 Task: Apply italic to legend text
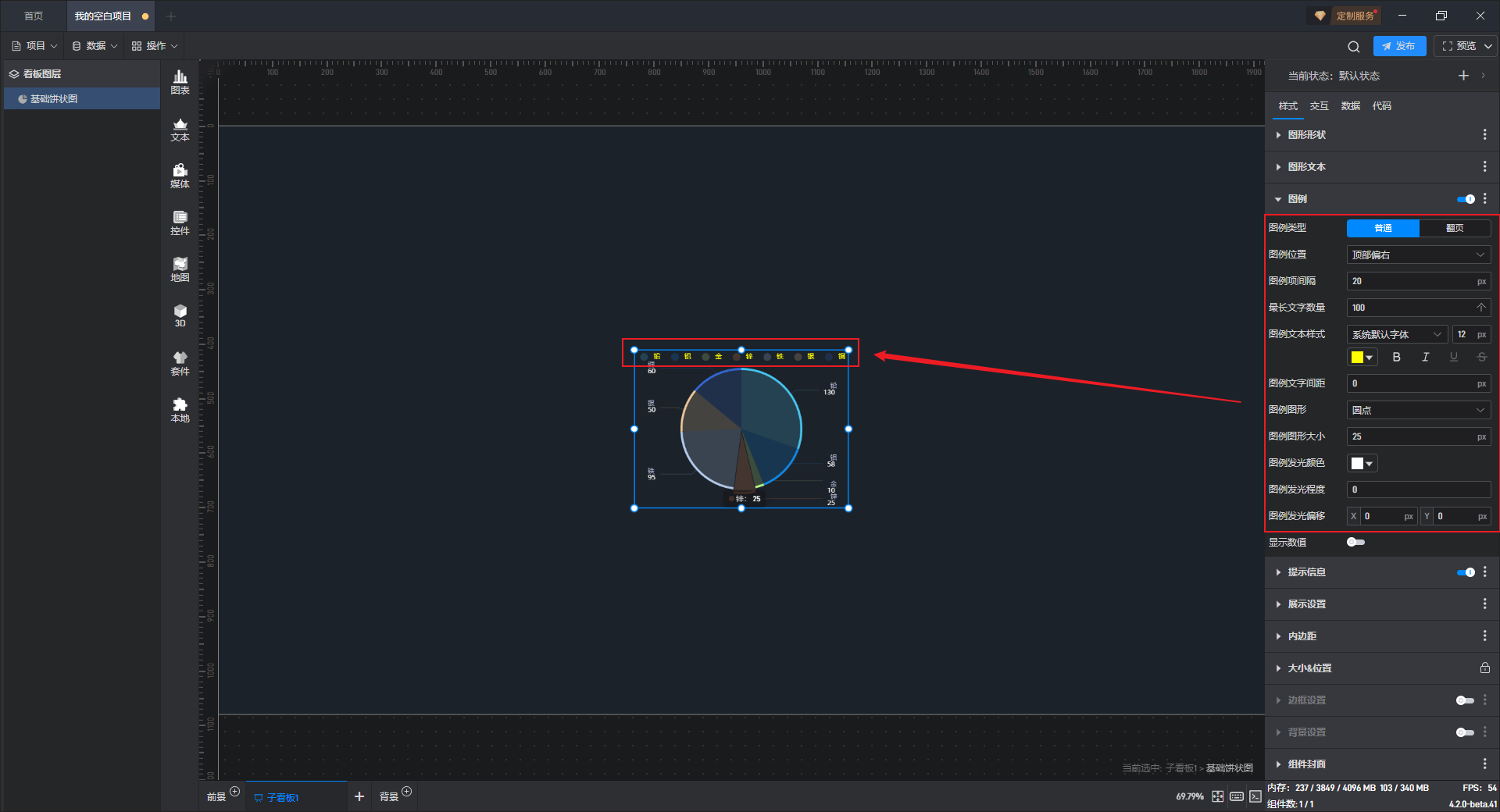(x=1425, y=358)
